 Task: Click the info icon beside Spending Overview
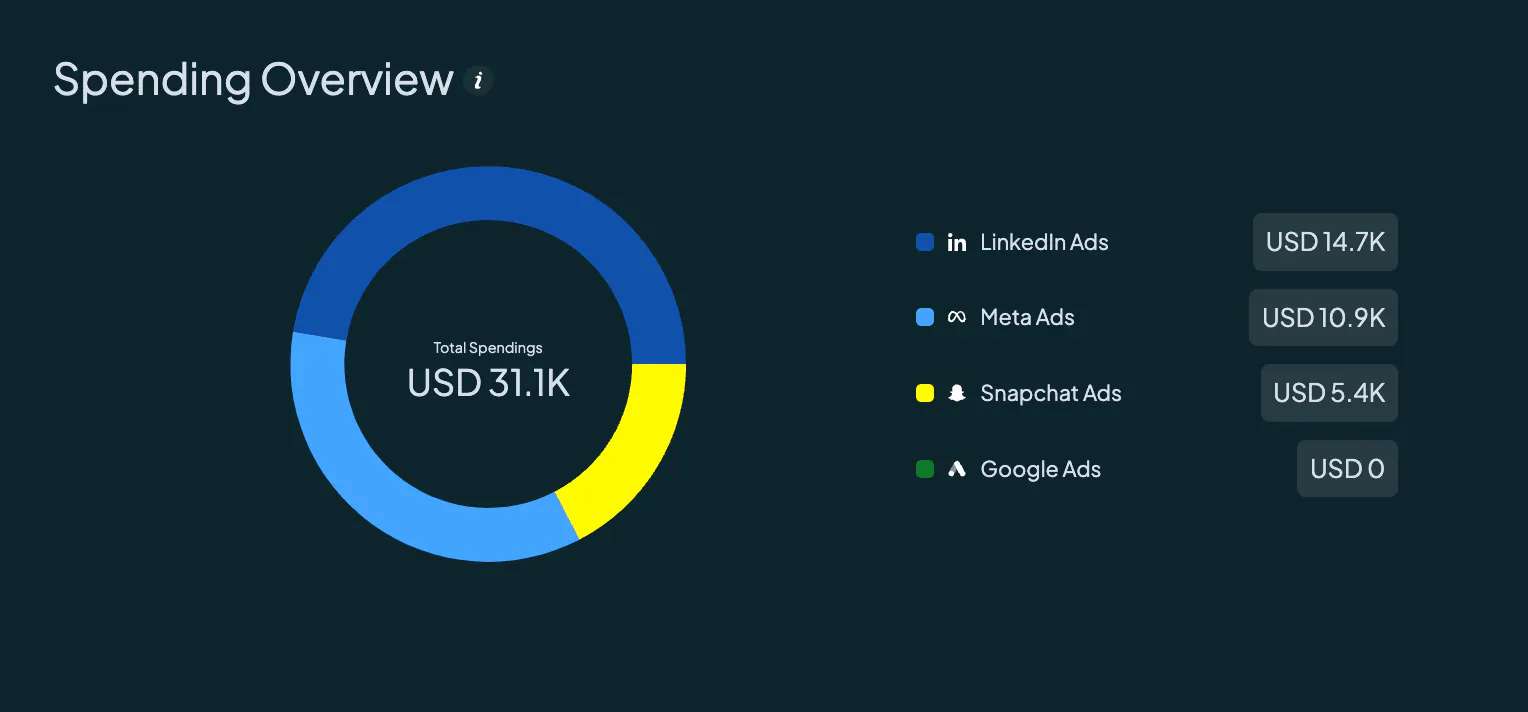478,81
